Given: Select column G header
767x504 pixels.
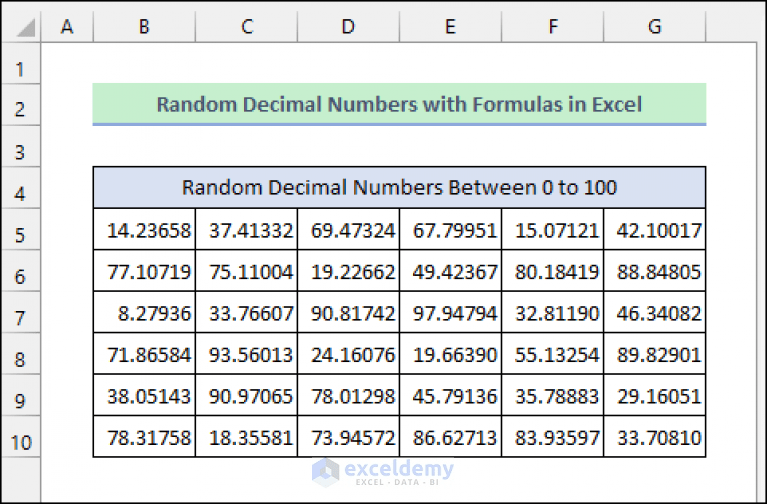Looking at the screenshot, I should point(655,26).
